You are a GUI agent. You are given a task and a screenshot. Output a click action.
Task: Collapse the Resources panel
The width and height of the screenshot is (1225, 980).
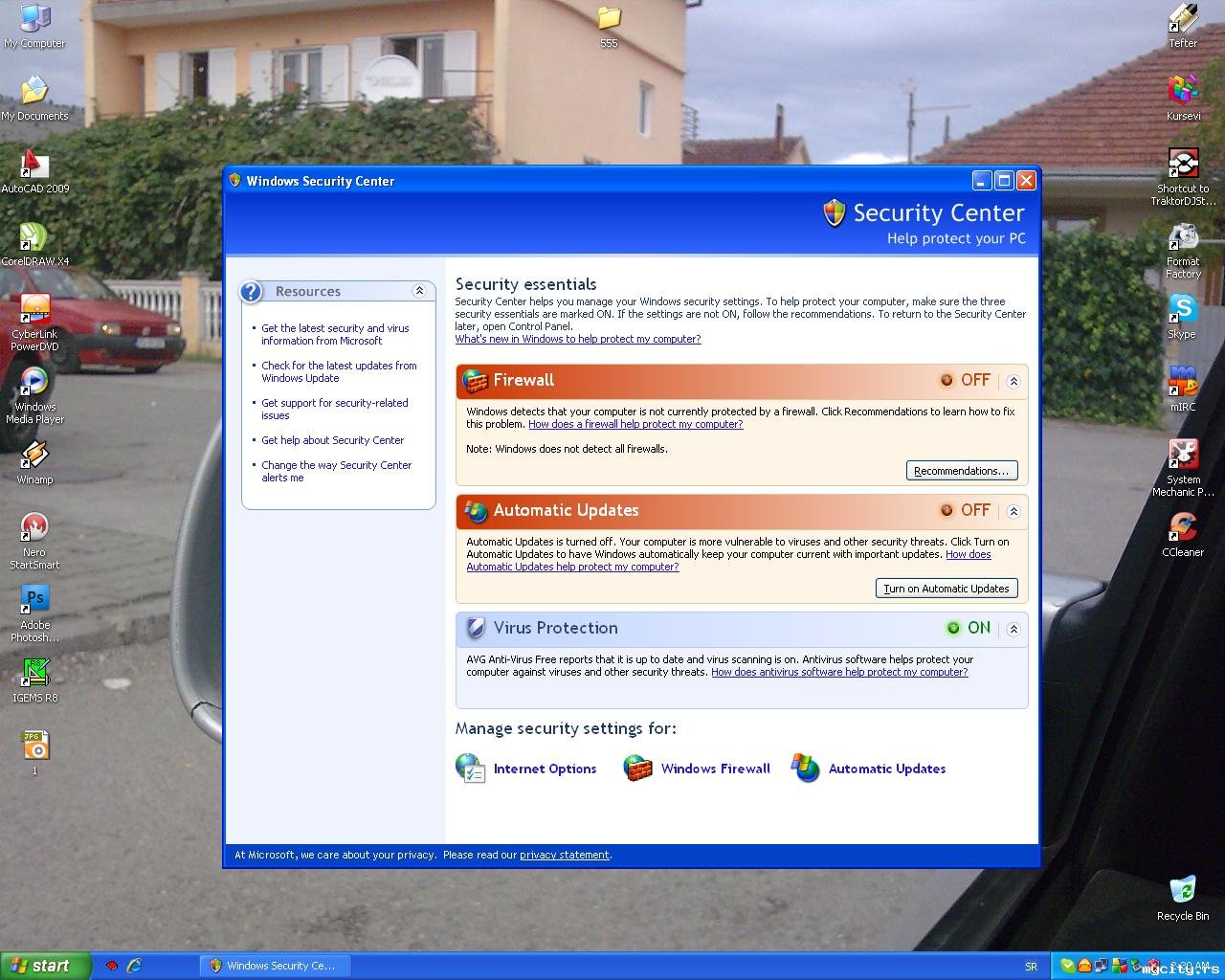[419, 291]
